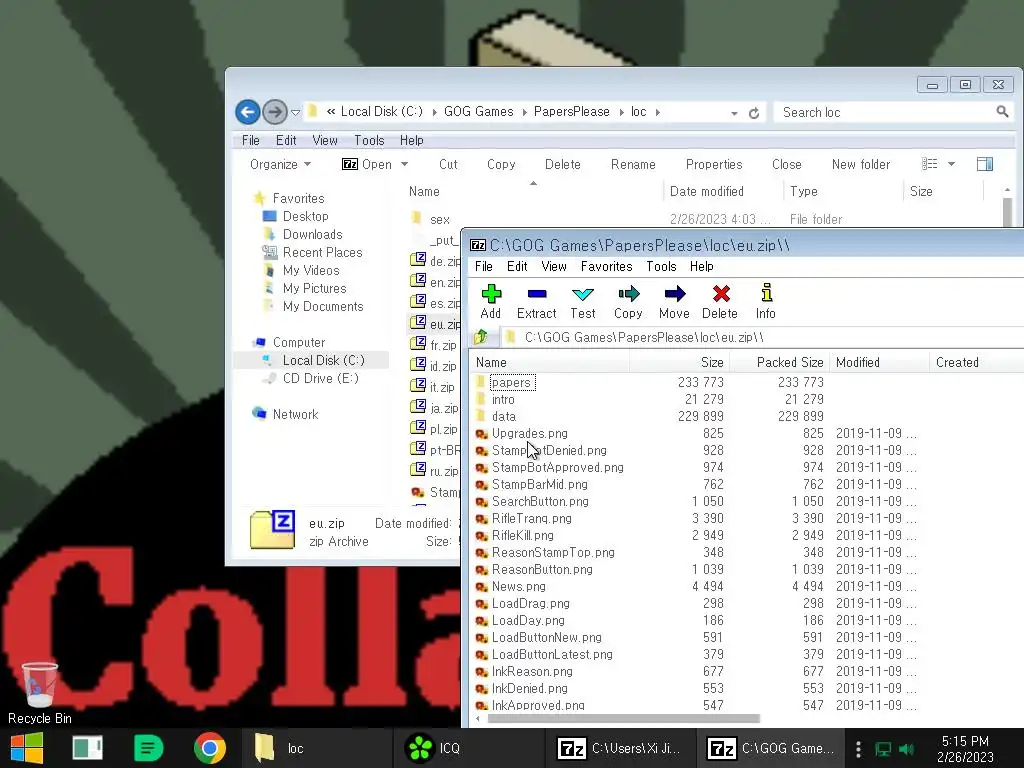Expand breadcrumb arrow after loc
Viewport: 1024px width, 768px height.
coord(658,112)
